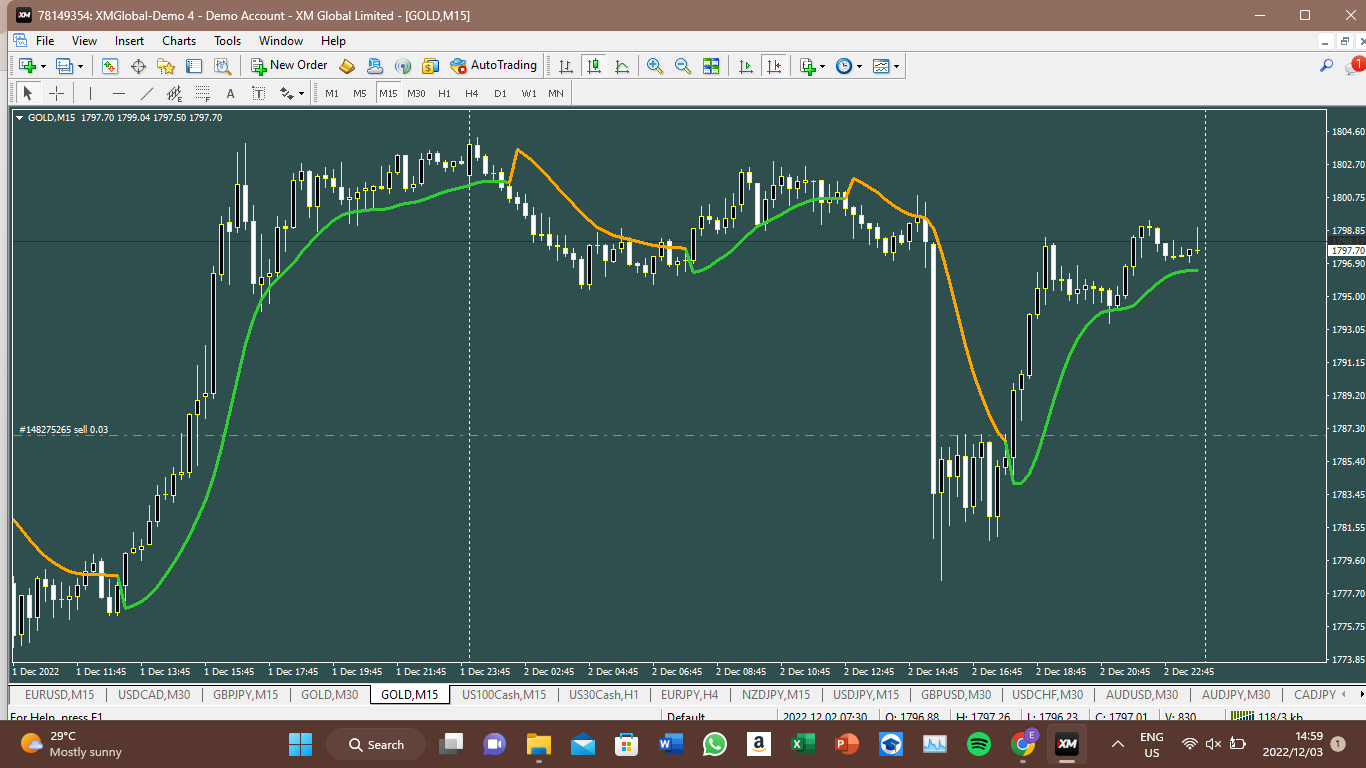Open the Strategy Tester magnifier icon

pyautogui.click(x=222, y=66)
